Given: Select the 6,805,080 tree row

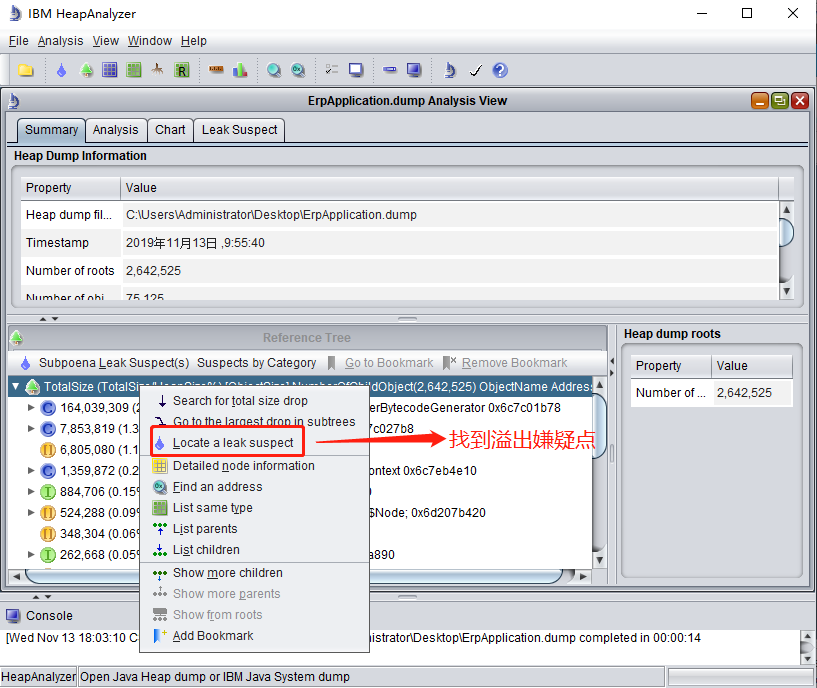Looking at the screenshot, I should 89,450.
